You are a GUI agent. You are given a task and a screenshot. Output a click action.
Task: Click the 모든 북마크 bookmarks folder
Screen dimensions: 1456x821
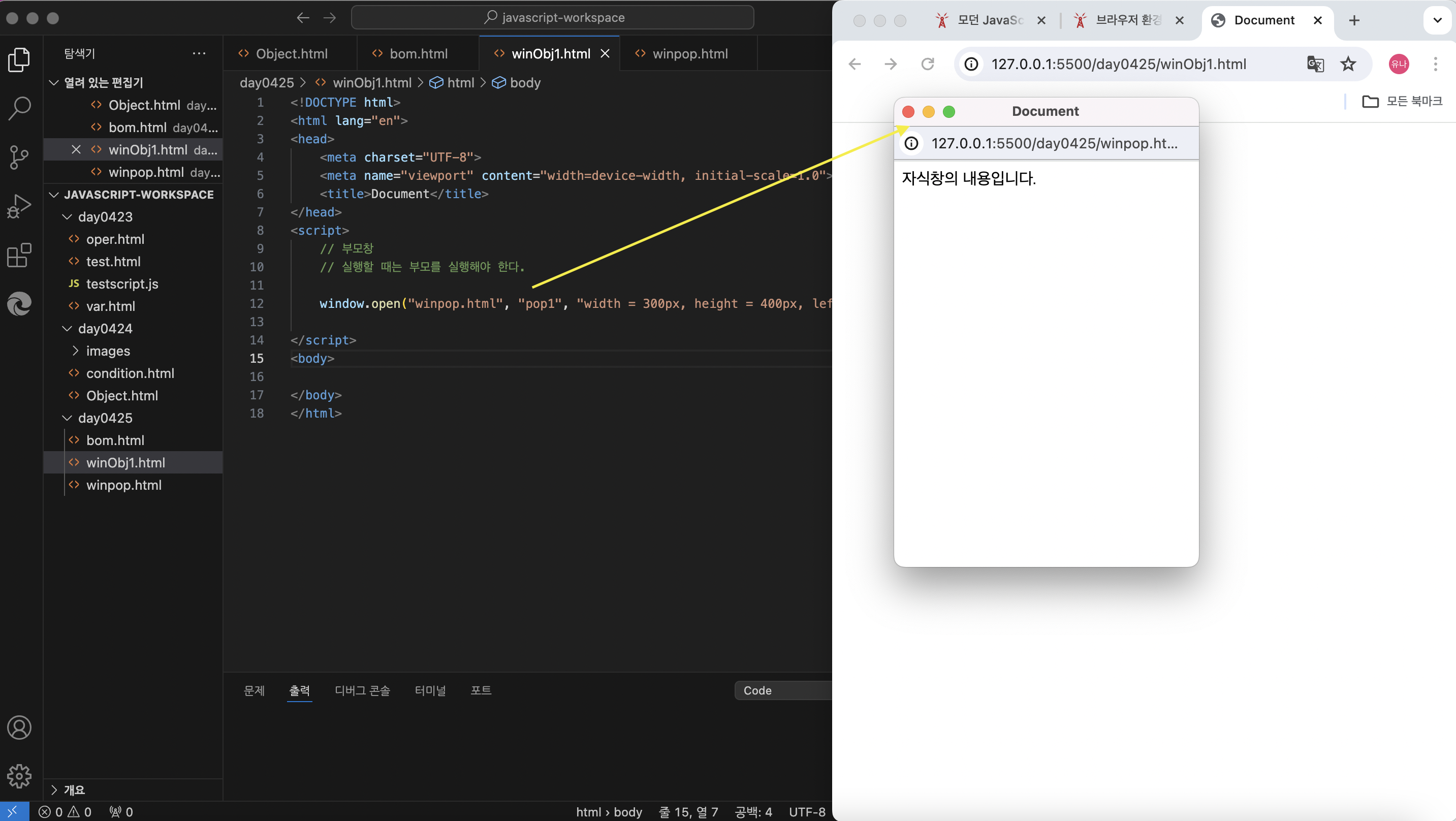coord(1402,101)
